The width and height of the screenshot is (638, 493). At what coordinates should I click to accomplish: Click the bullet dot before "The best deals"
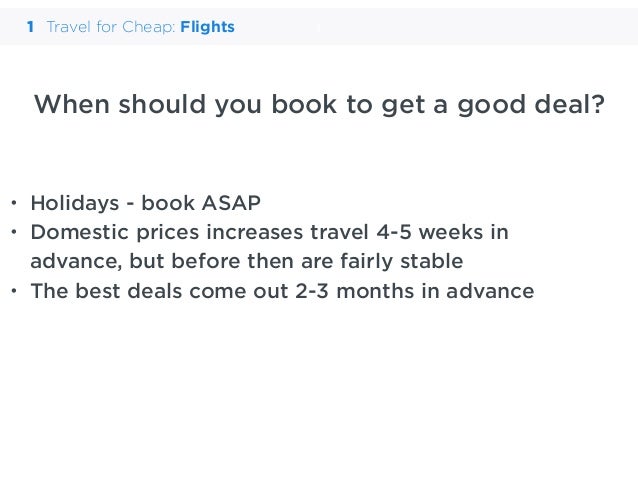pos(14,291)
